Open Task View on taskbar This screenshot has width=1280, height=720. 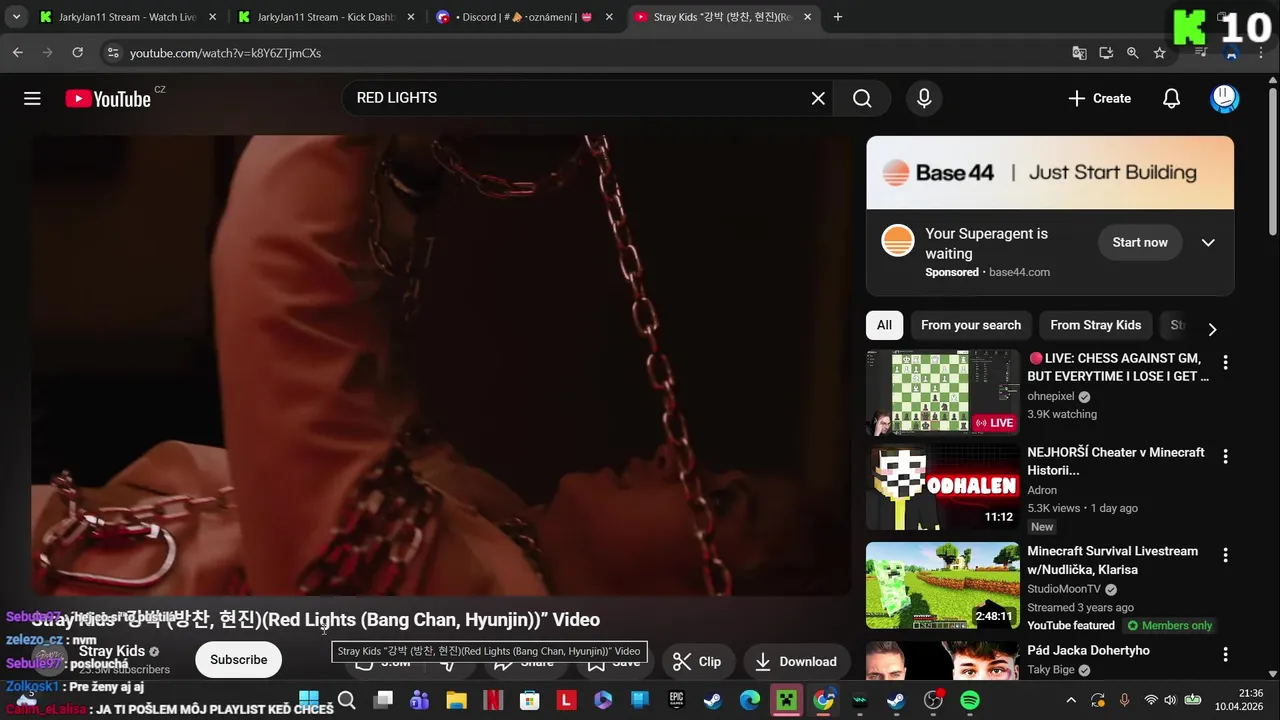tap(383, 700)
